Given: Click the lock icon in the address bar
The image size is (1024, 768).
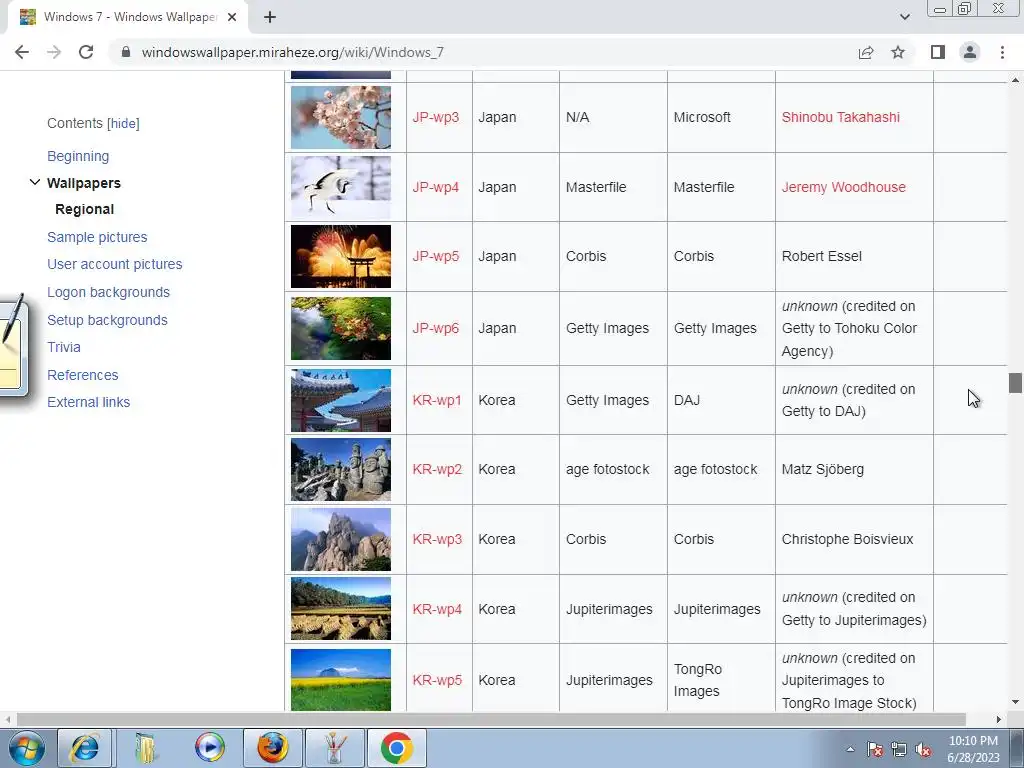Looking at the screenshot, I should (x=126, y=52).
